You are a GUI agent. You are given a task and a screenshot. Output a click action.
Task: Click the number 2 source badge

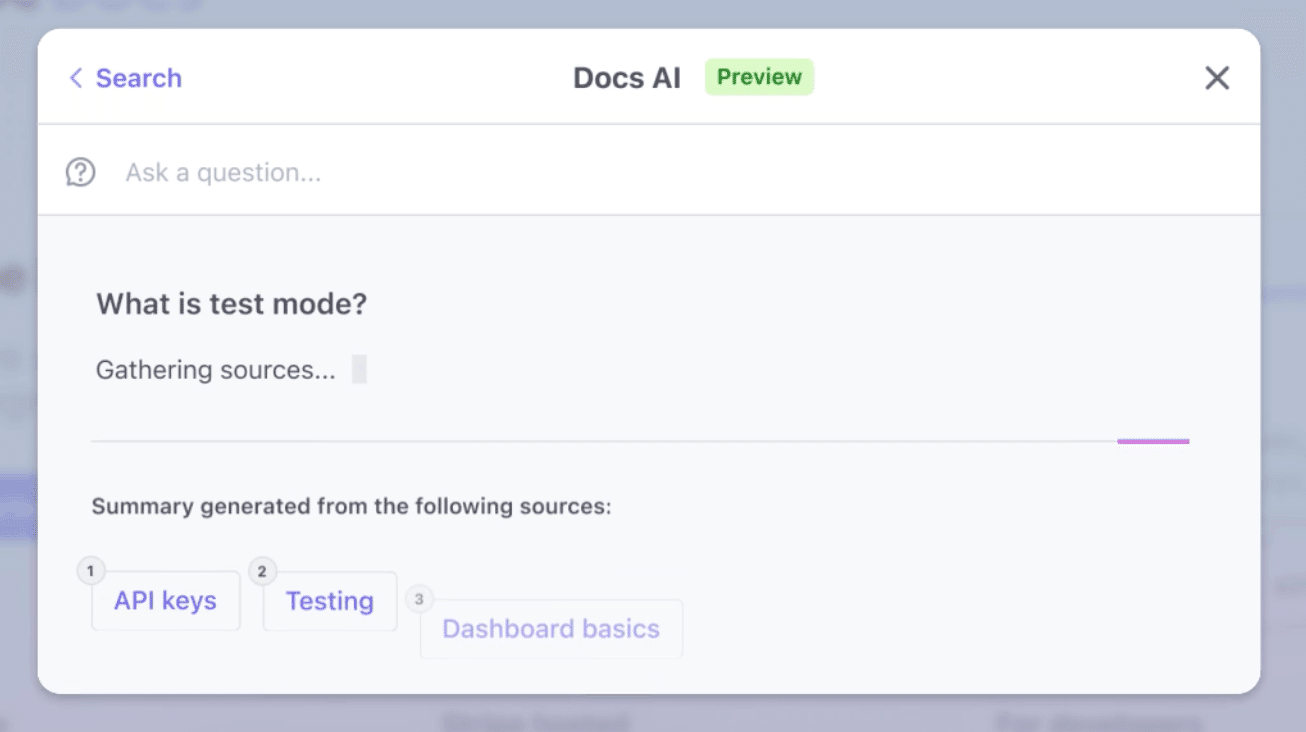(x=262, y=571)
